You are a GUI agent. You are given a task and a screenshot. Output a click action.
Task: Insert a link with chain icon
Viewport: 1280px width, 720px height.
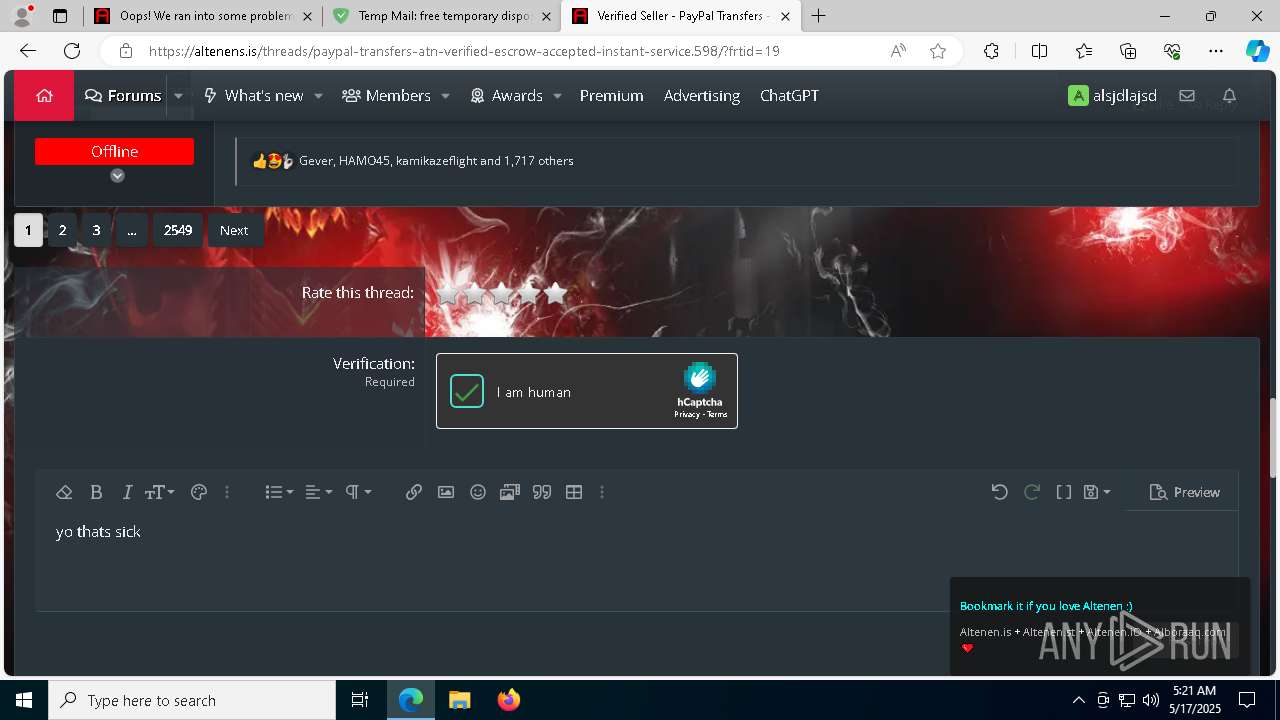click(414, 492)
